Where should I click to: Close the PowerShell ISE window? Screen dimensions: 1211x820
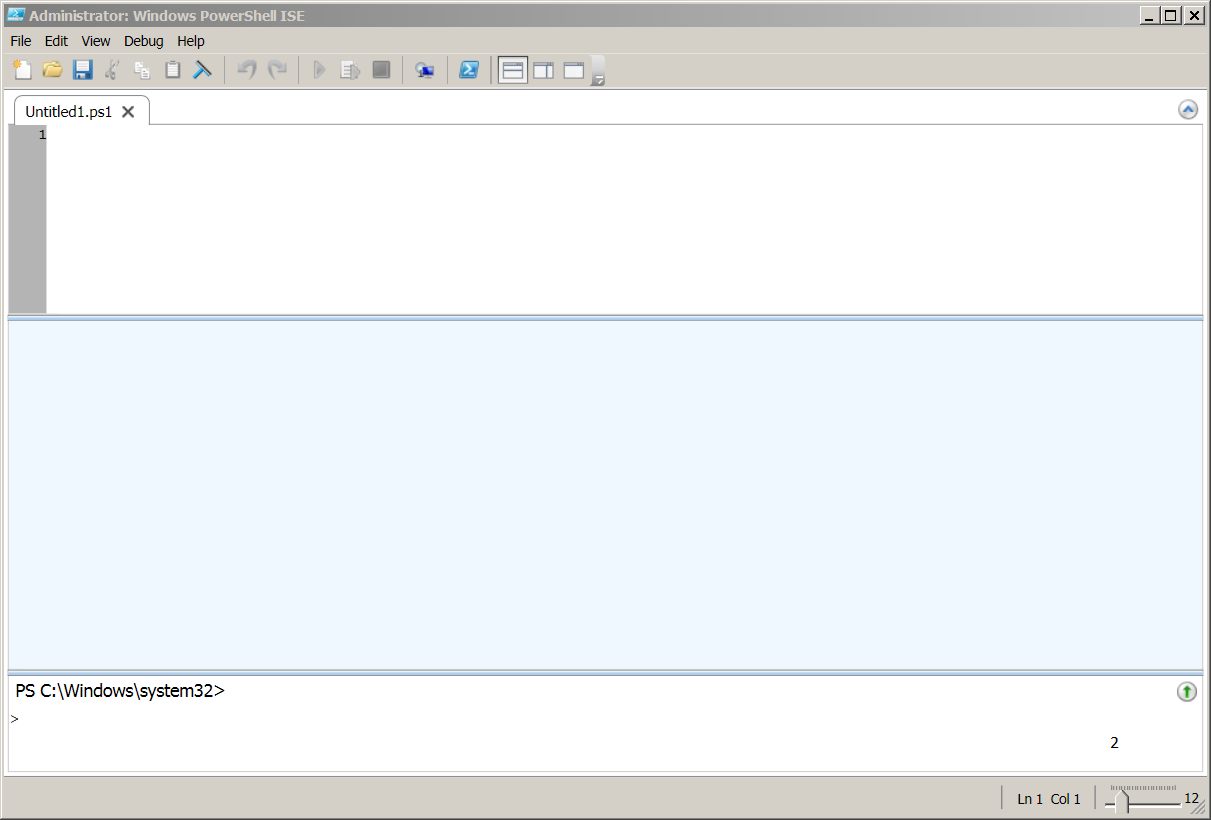1194,15
